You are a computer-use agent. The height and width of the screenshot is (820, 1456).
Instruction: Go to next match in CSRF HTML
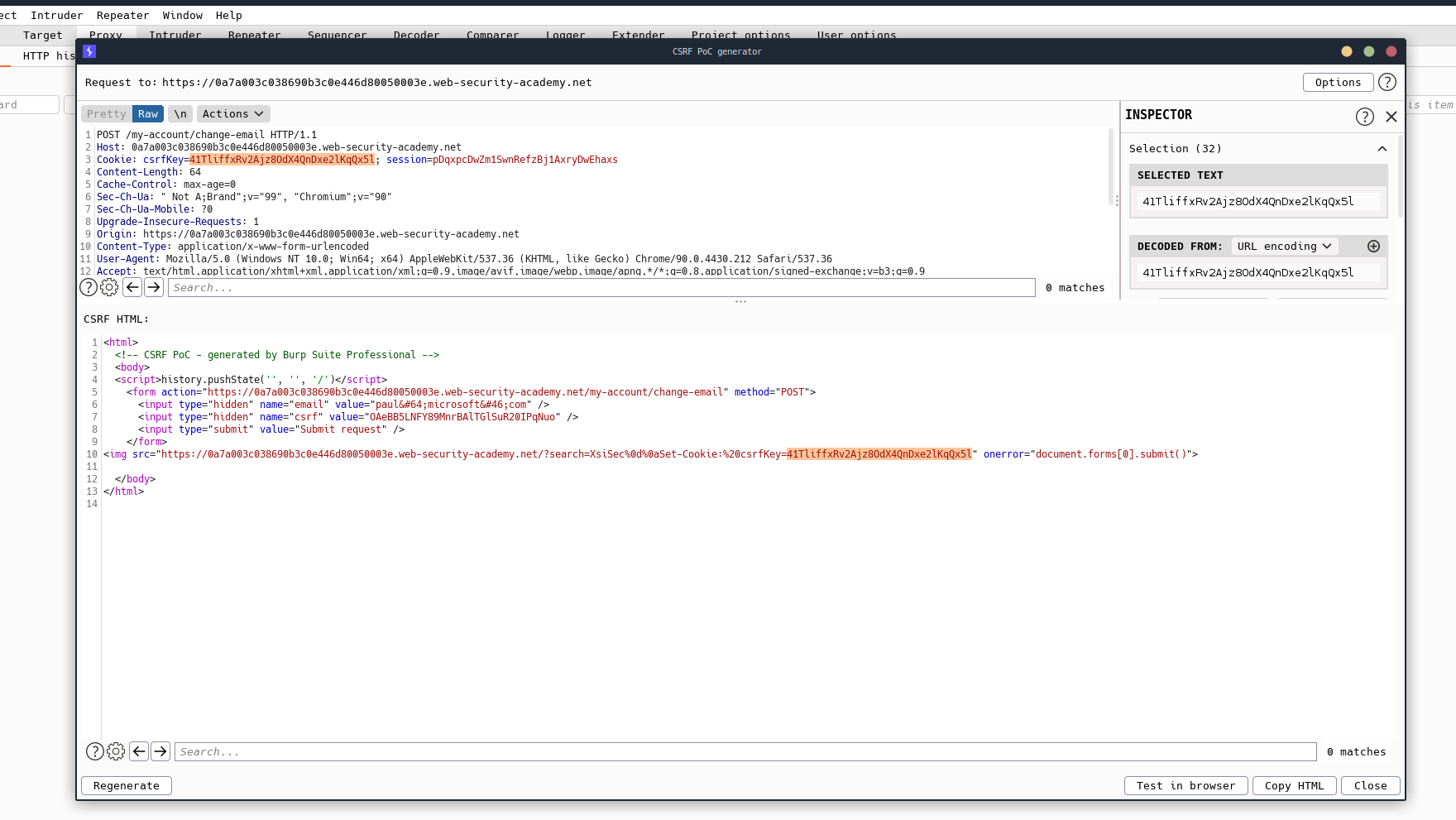(160, 751)
